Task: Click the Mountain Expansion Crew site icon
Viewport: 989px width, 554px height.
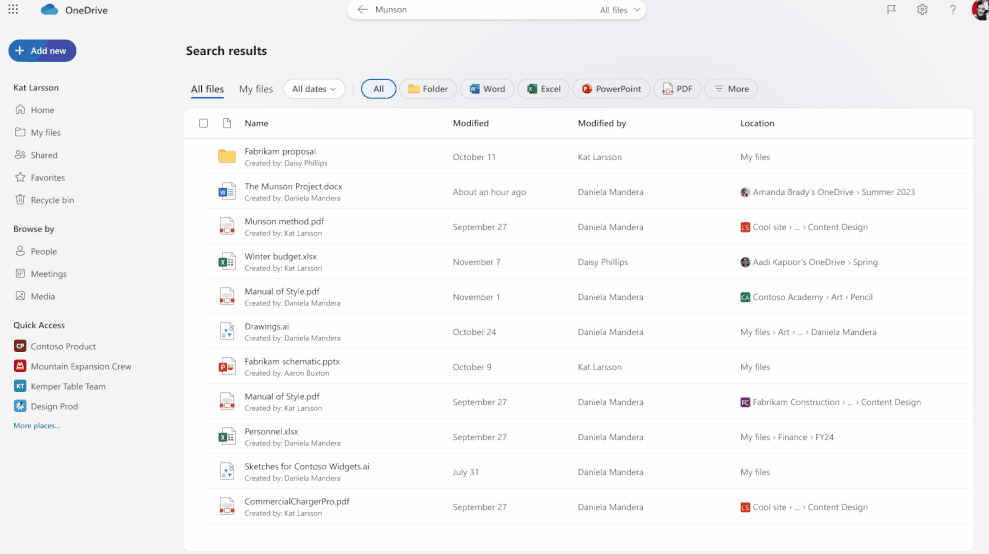Action: pos(20,366)
